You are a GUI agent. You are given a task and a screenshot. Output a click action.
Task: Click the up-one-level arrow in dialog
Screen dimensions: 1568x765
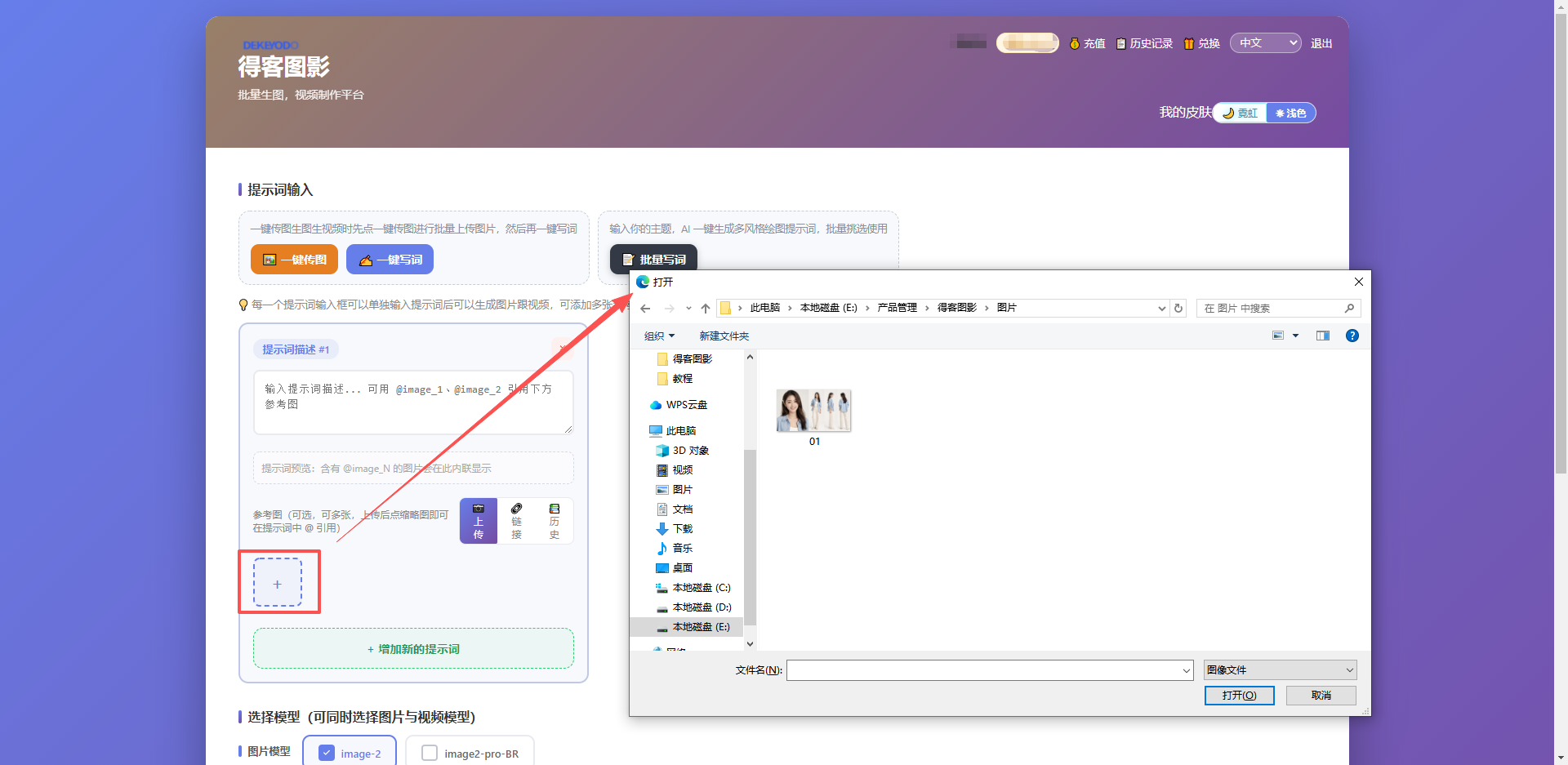point(706,309)
